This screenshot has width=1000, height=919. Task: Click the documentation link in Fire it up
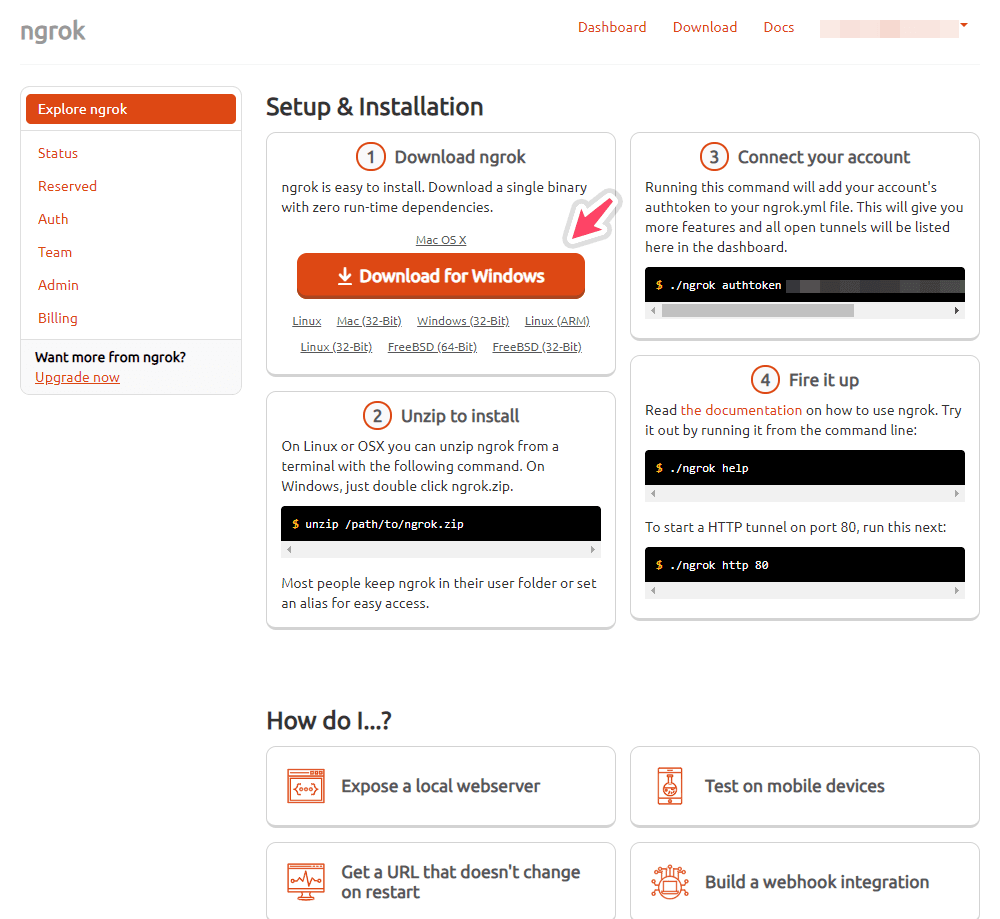click(x=741, y=410)
